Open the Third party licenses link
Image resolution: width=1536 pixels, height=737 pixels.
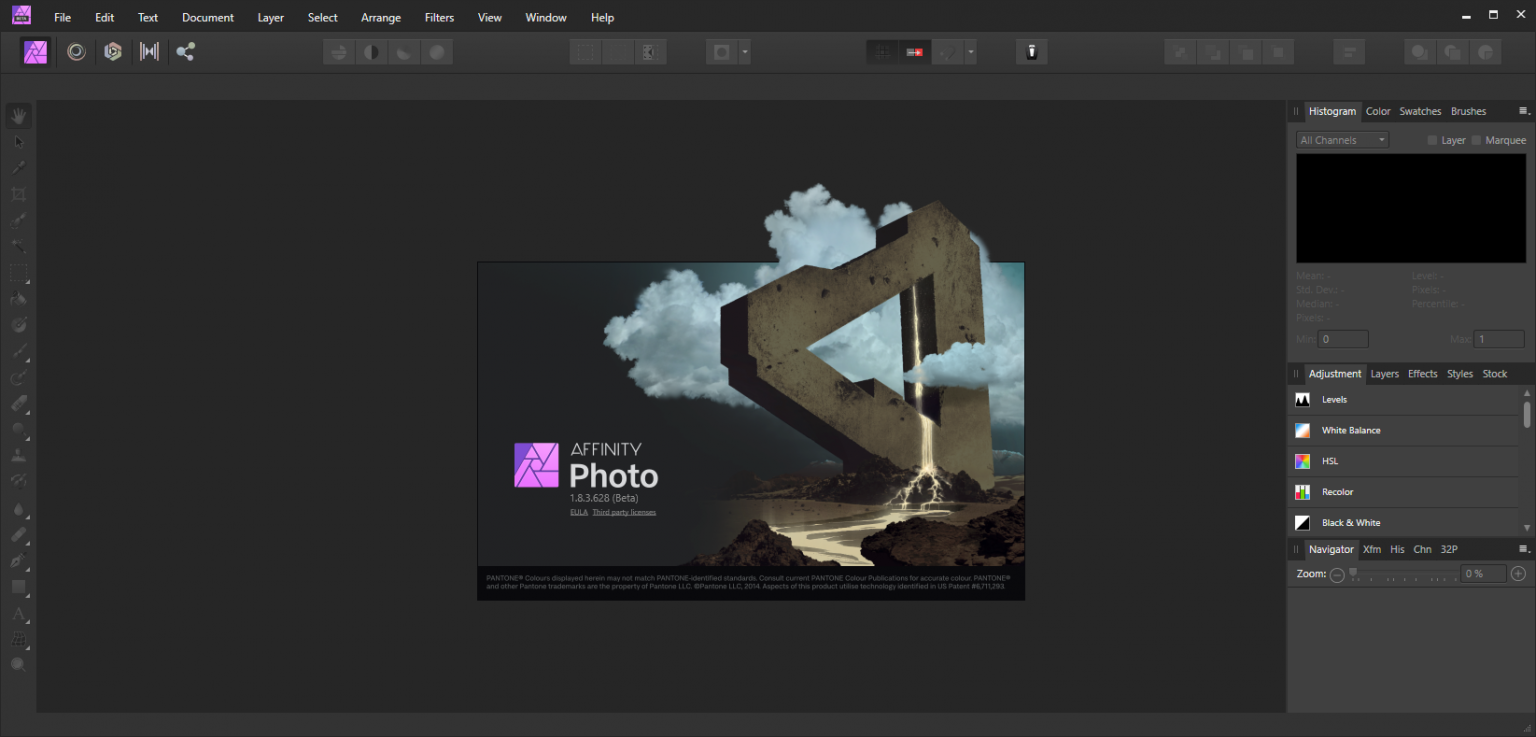[x=624, y=512]
